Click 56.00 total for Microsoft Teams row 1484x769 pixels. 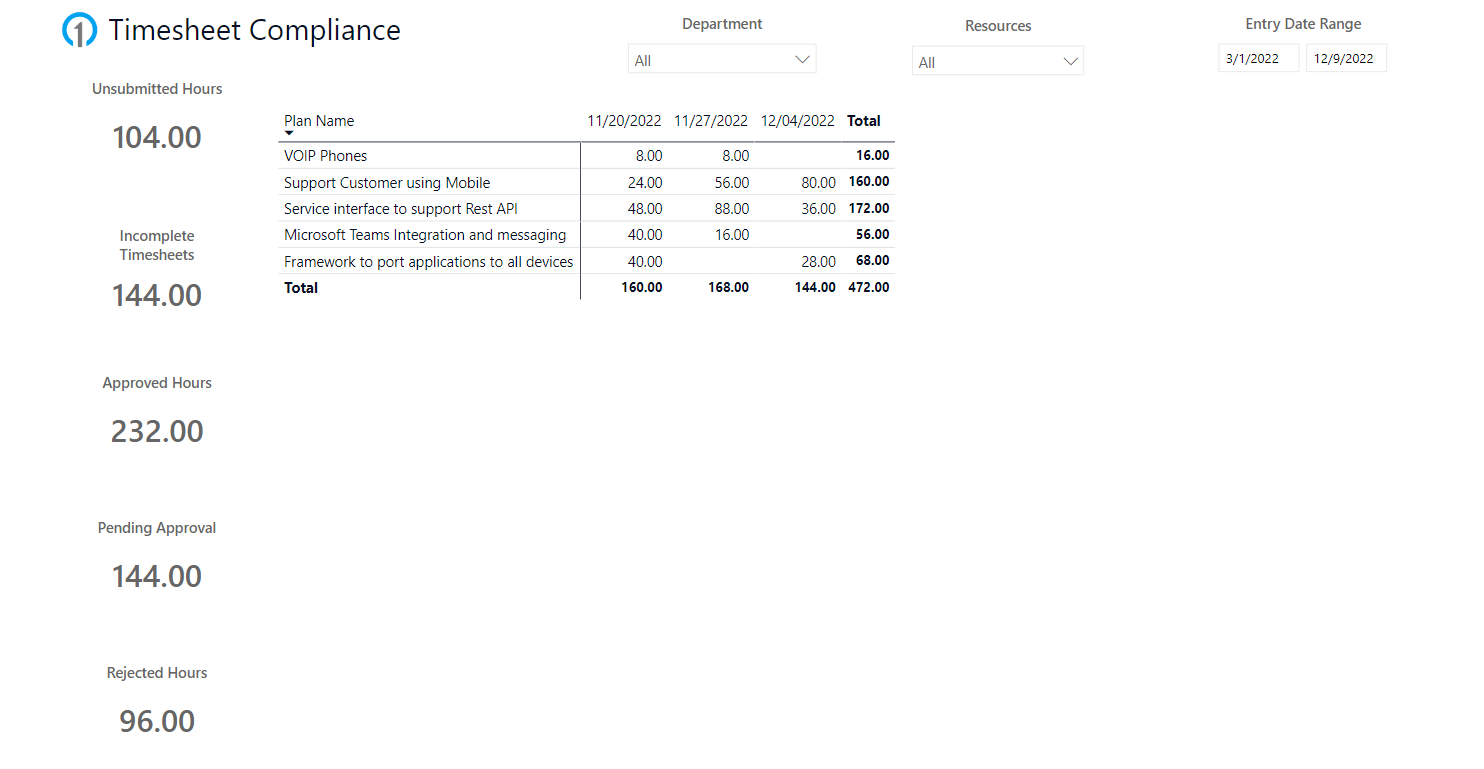tap(873, 235)
